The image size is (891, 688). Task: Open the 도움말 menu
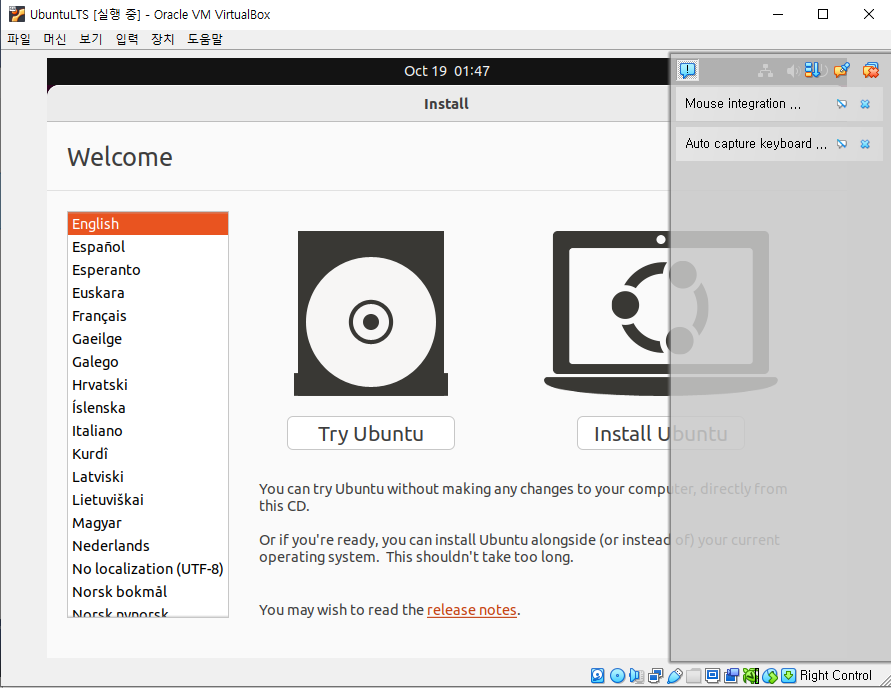tap(205, 39)
